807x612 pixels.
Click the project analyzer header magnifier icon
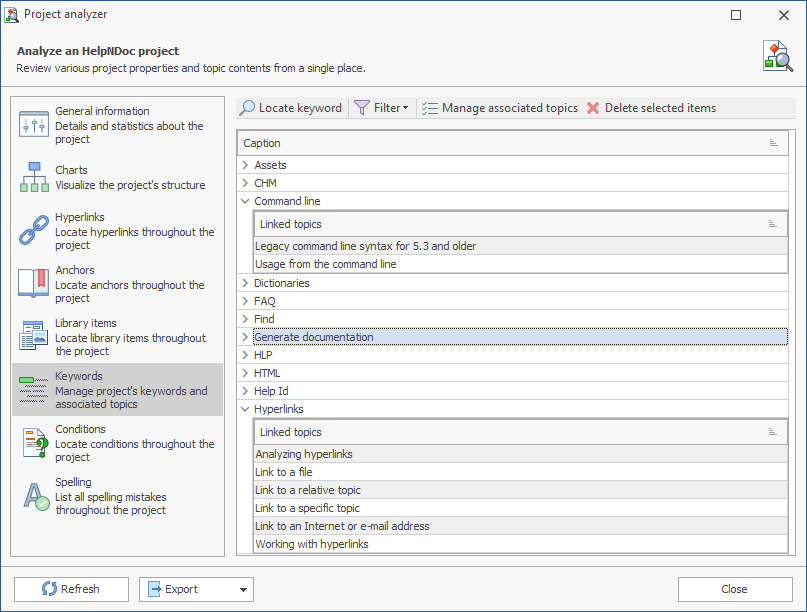tap(777, 56)
